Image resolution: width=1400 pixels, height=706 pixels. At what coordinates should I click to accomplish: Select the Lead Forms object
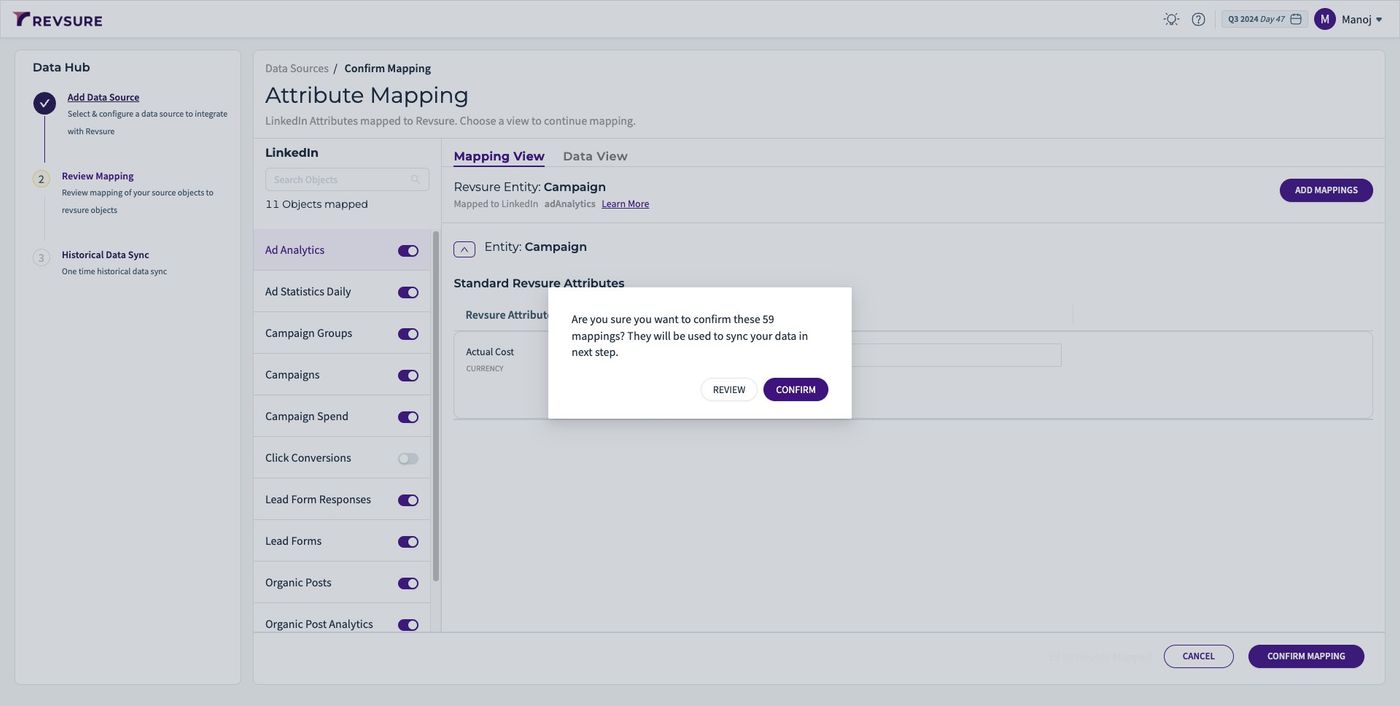(x=342, y=541)
